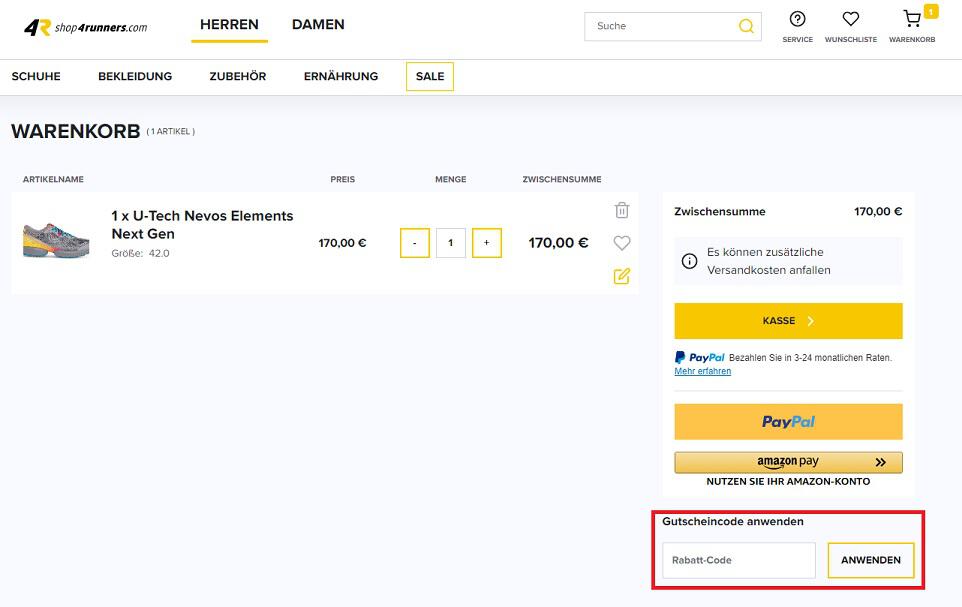Screen dimensions: 962x607
Task: Switch to the DAMEN tab
Action: pos(318,25)
